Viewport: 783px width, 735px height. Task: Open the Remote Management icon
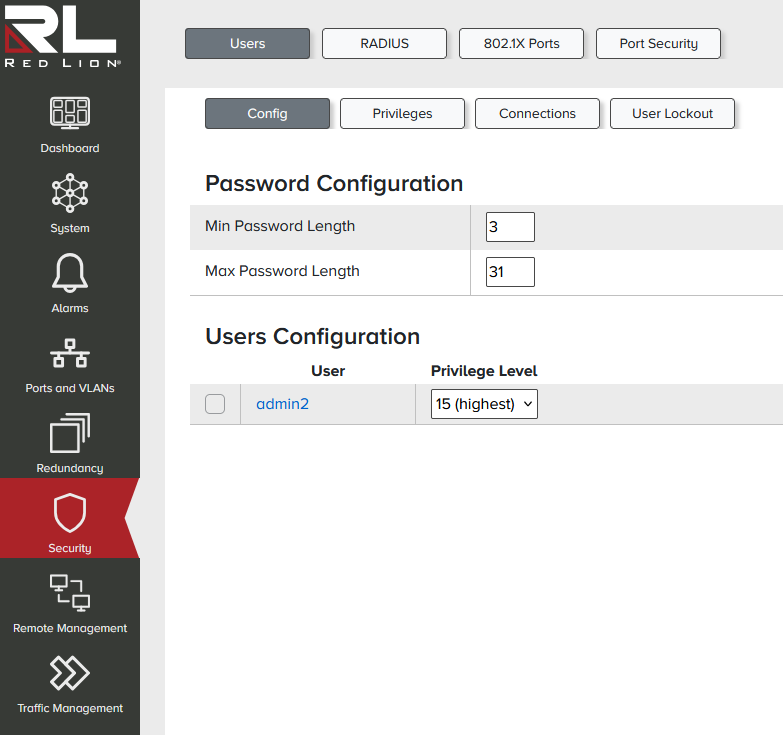pos(70,593)
